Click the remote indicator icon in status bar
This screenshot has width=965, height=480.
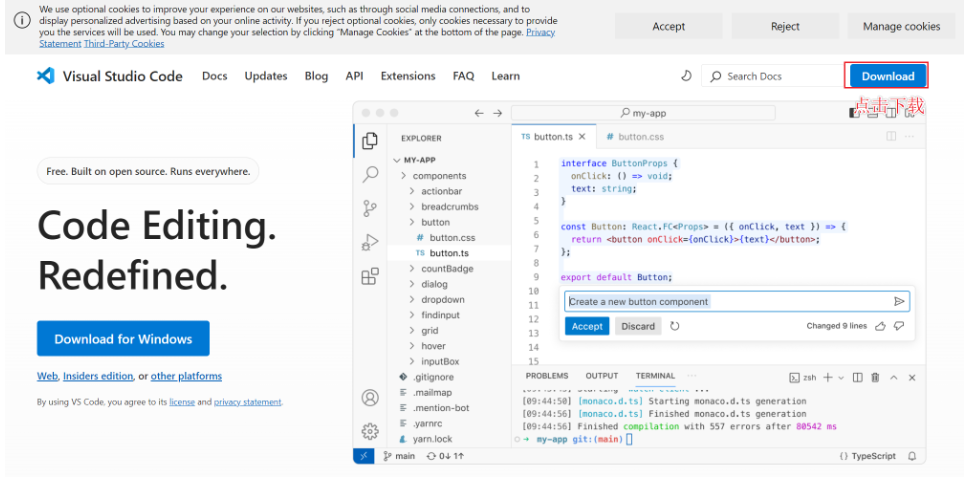pyautogui.click(x=364, y=456)
